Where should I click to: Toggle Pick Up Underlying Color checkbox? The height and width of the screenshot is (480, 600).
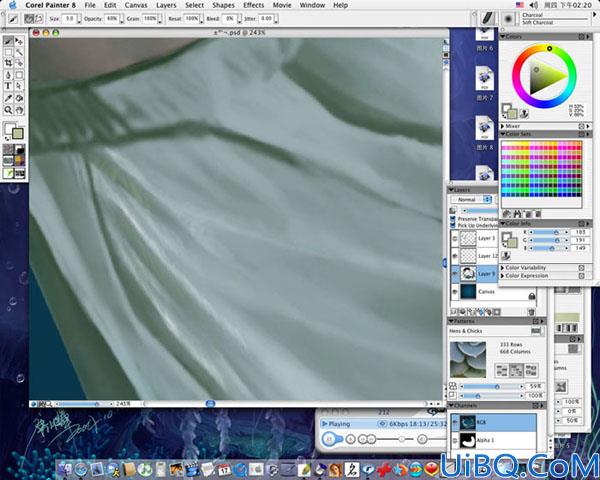tap(453, 225)
